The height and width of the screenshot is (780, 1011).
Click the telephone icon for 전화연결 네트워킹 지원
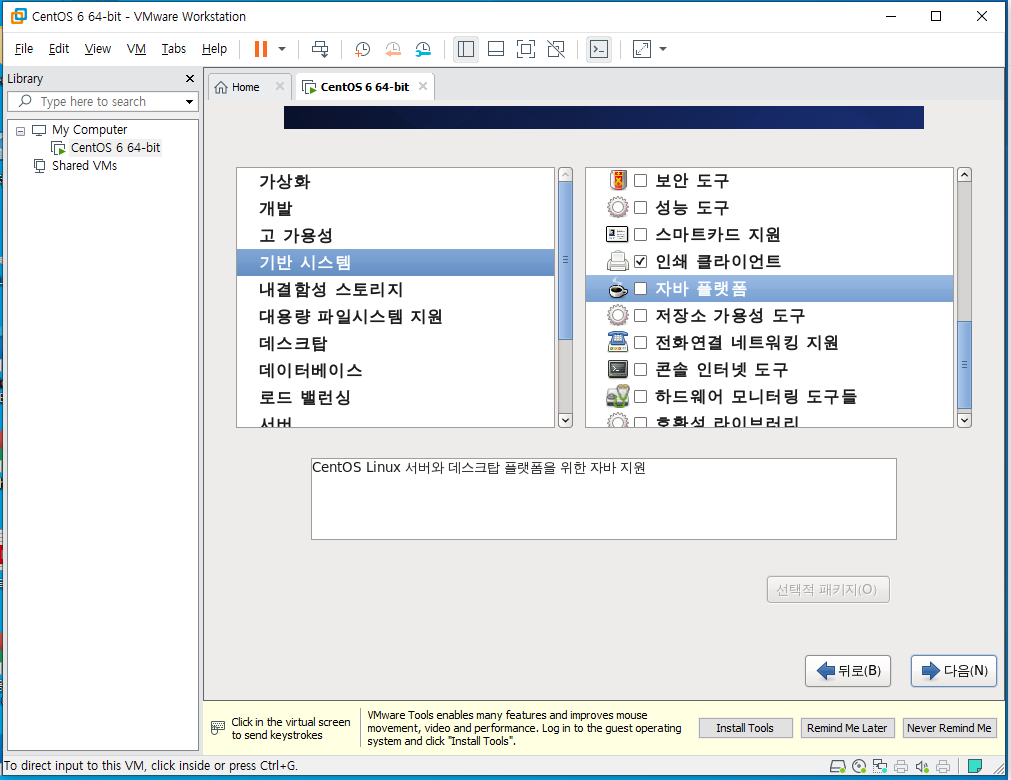618,342
